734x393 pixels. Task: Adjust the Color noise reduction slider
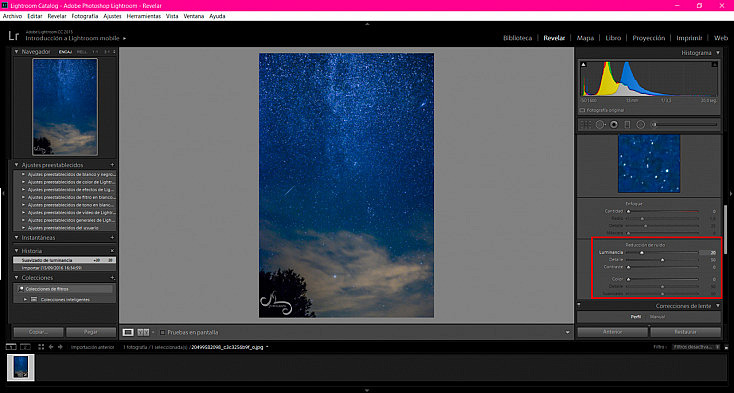pyautogui.click(x=628, y=279)
